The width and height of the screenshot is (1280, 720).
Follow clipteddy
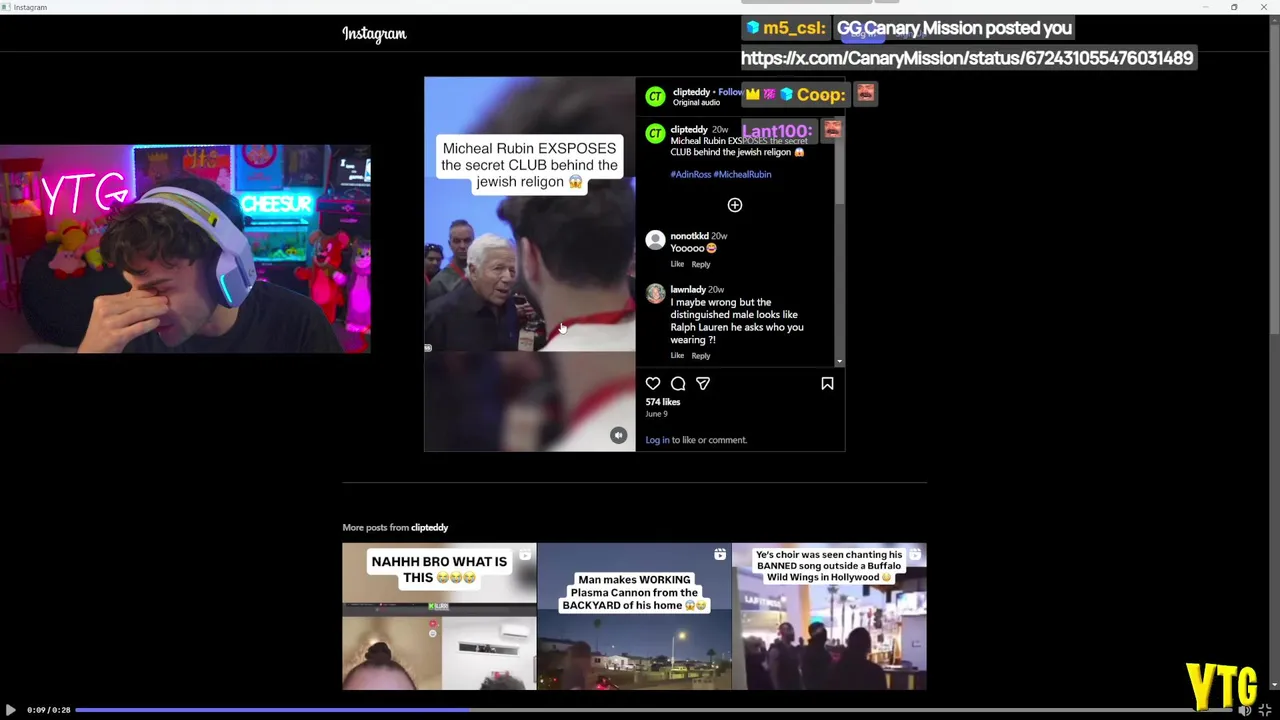click(730, 92)
